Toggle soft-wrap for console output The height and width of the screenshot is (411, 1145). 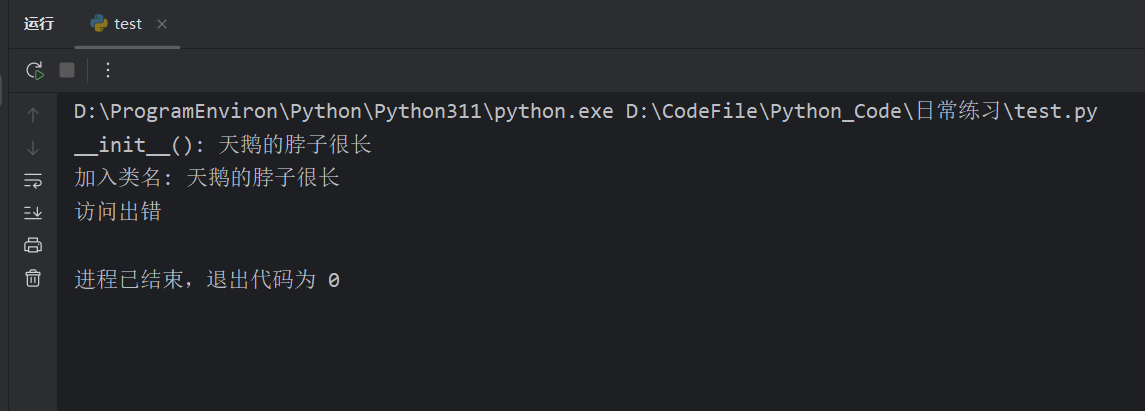tap(33, 180)
